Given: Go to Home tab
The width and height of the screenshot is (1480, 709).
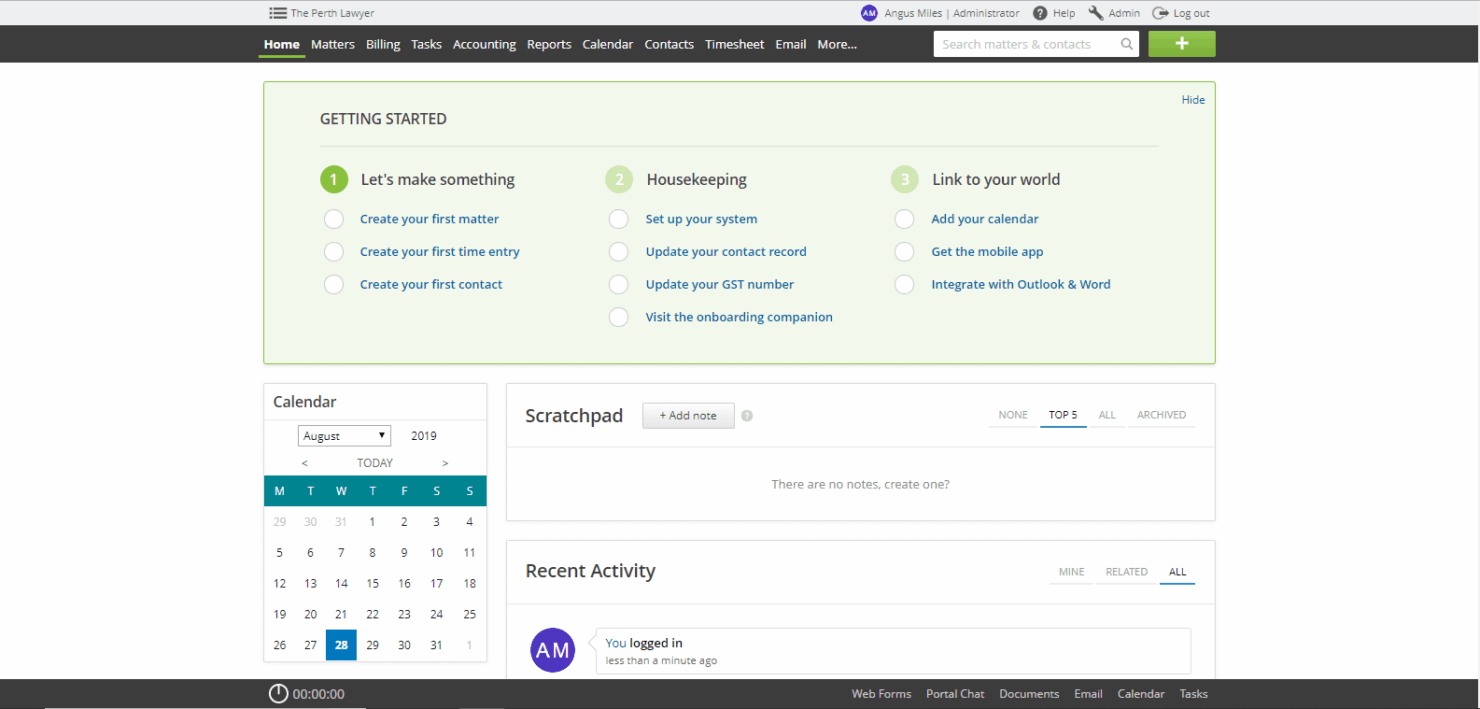Looking at the screenshot, I should pos(282,44).
